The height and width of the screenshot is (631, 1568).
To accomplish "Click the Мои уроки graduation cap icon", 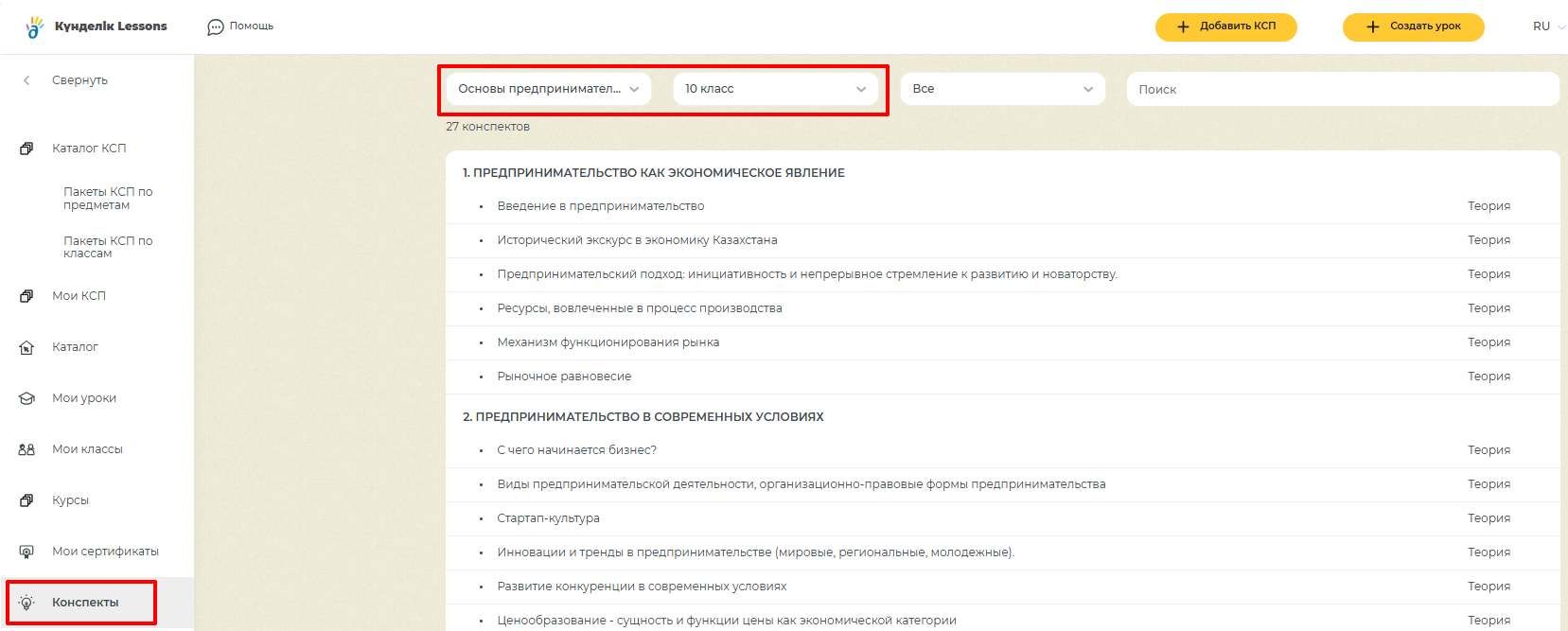I will [x=26, y=398].
